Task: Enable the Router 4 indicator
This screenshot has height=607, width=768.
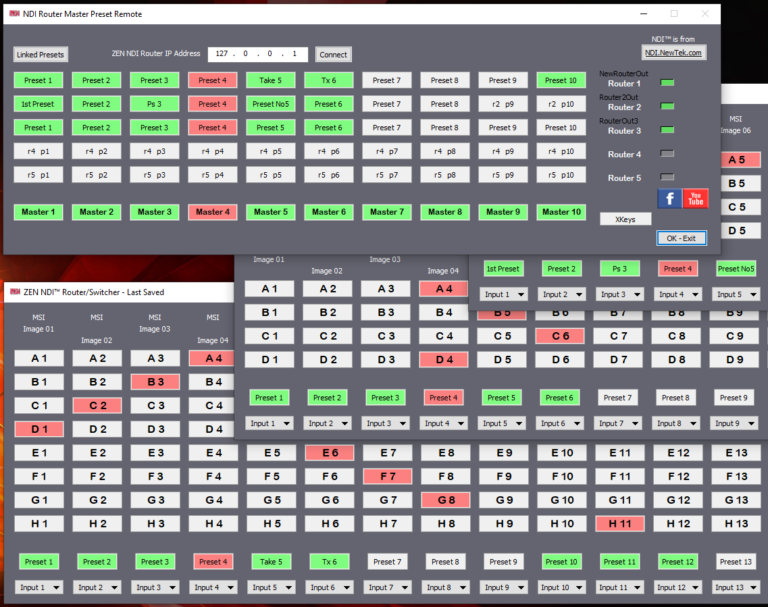Action: 668,154
